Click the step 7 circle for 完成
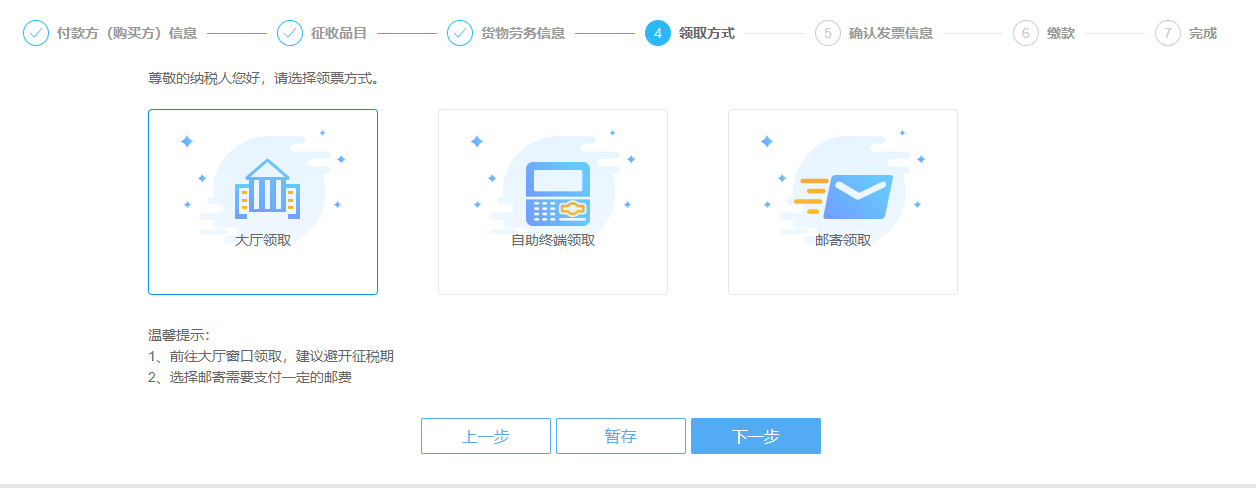The width and height of the screenshot is (1256, 488). [1168, 33]
